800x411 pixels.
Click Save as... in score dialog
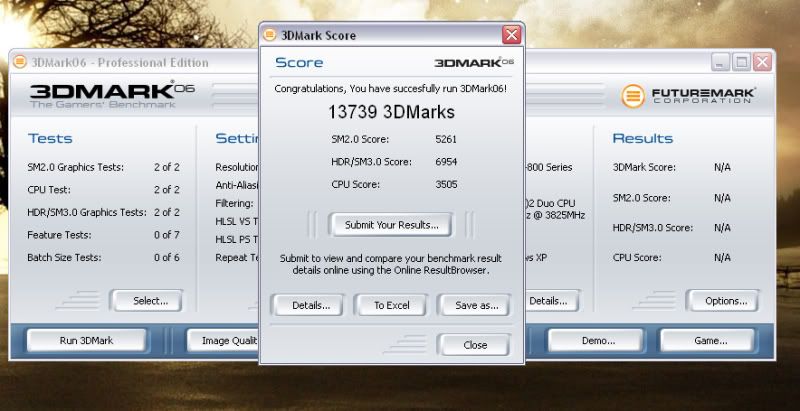(x=474, y=305)
